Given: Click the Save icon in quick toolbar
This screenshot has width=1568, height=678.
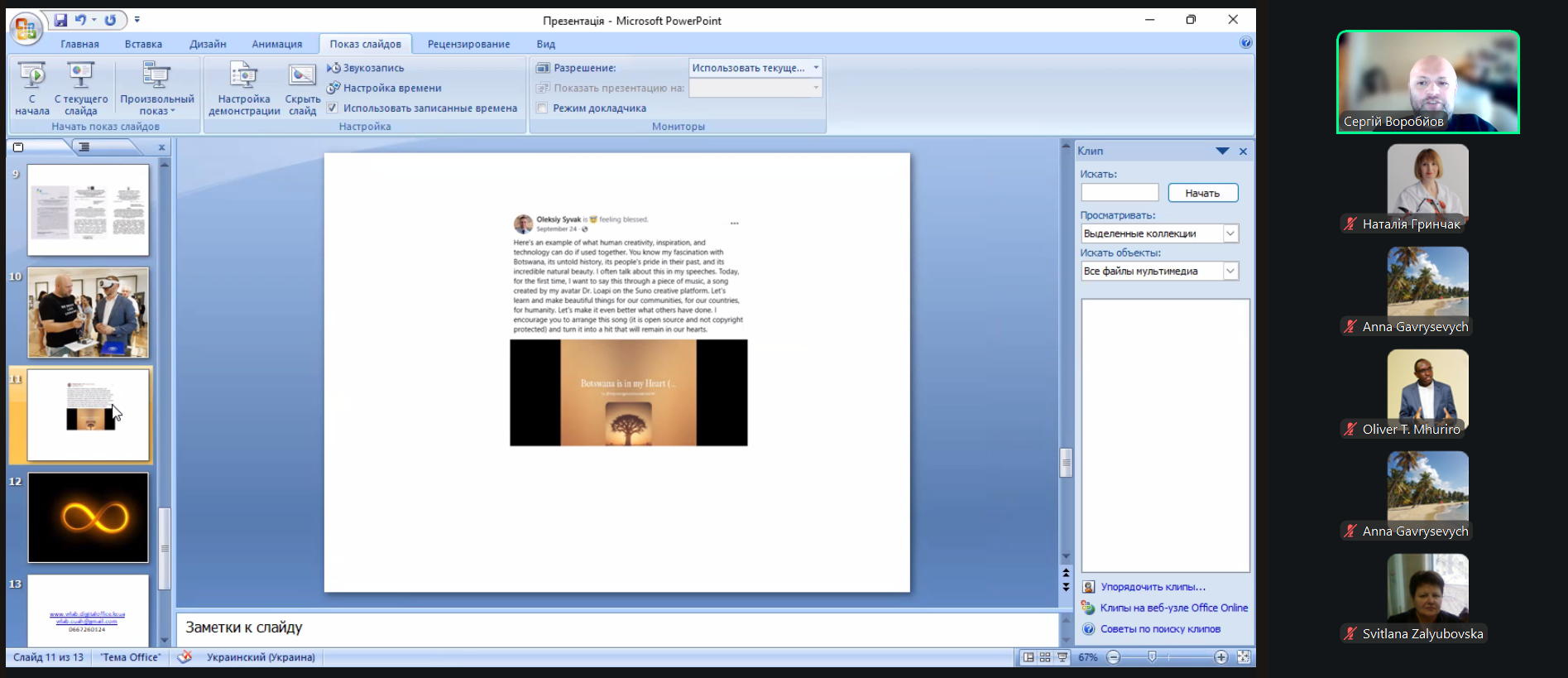Looking at the screenshot, I should 60,20.
